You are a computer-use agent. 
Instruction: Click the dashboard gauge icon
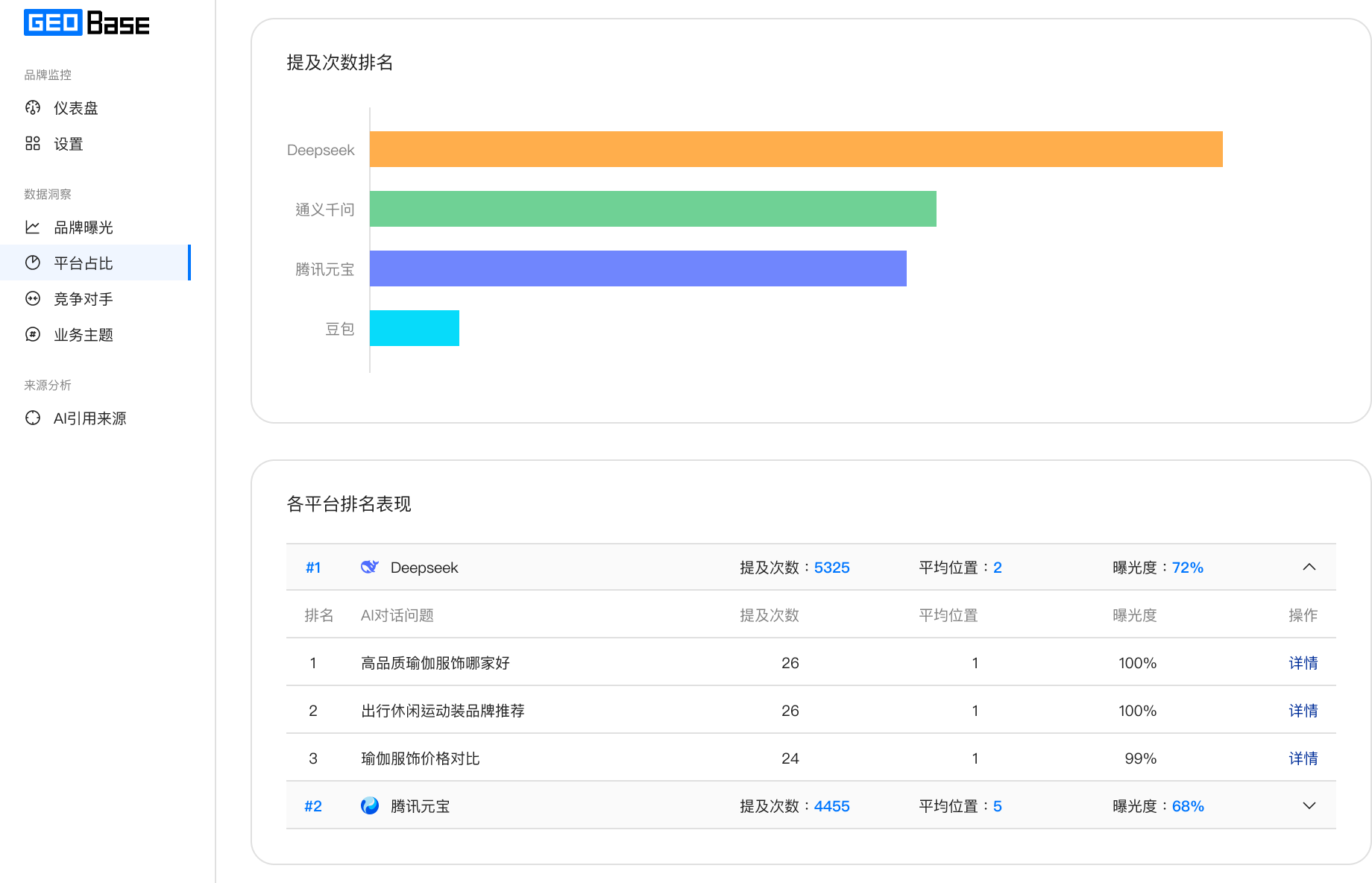33,107
